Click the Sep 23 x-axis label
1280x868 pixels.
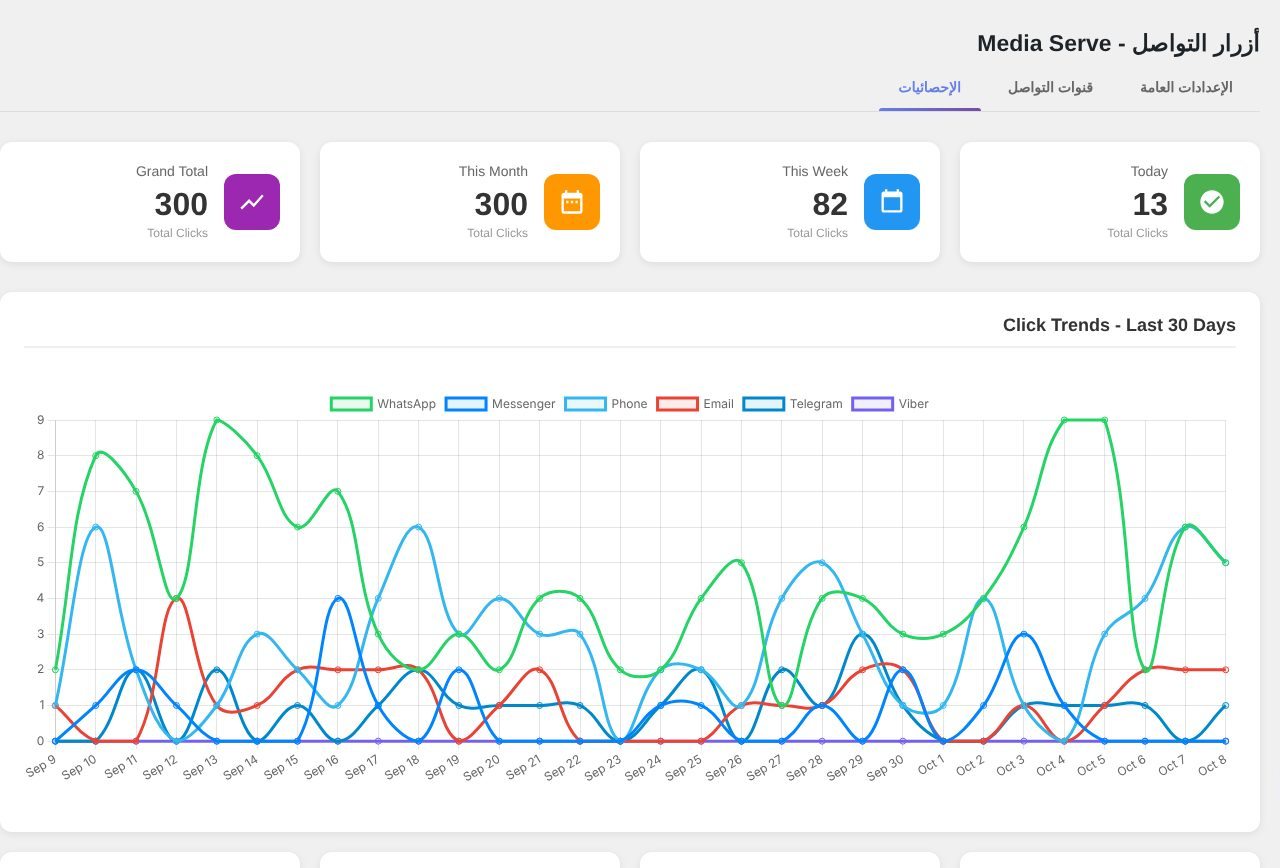coord(603,767)
